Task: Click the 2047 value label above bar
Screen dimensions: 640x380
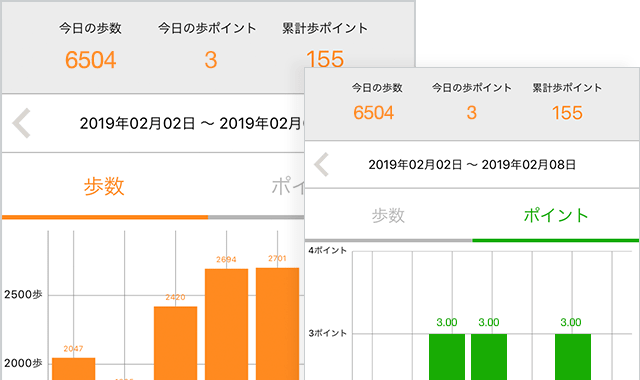Action: point(73,349)
